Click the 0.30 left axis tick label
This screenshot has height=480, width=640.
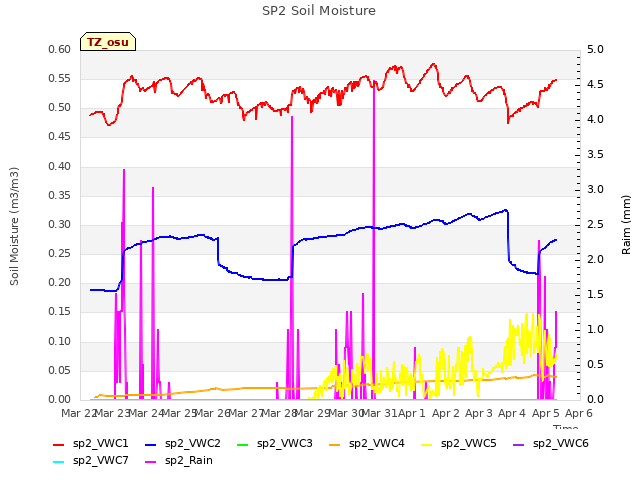click(60, 224)
